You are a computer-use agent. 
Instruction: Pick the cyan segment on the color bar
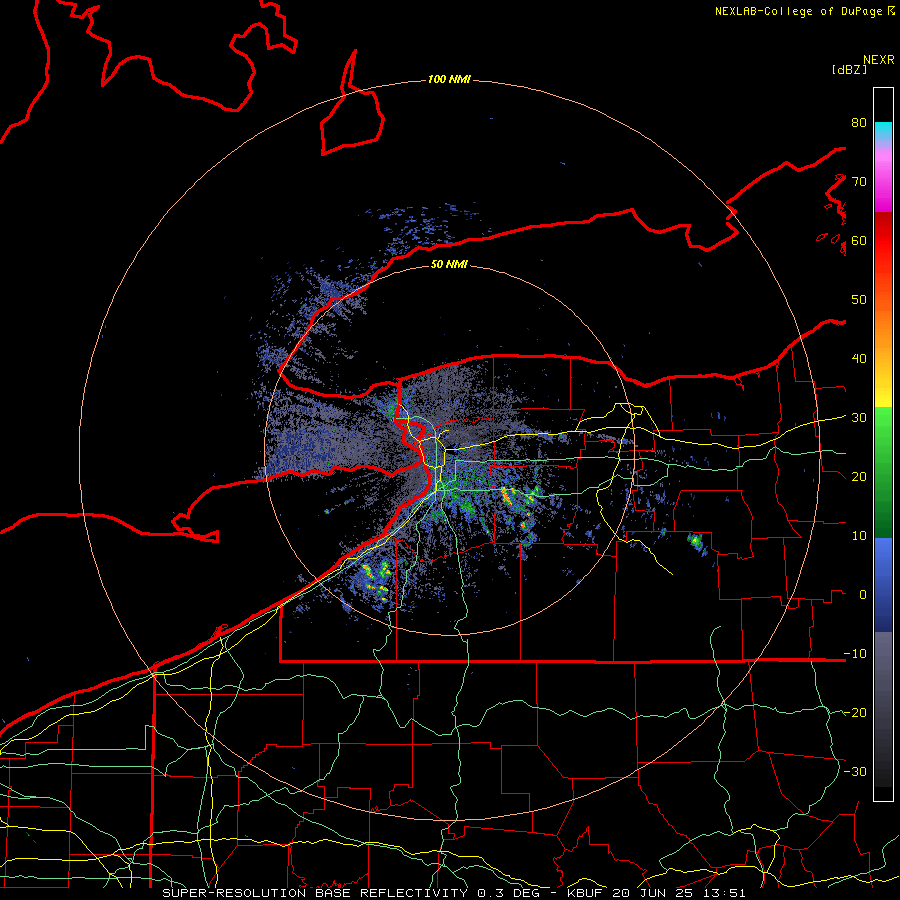click(x=883, y=131)
